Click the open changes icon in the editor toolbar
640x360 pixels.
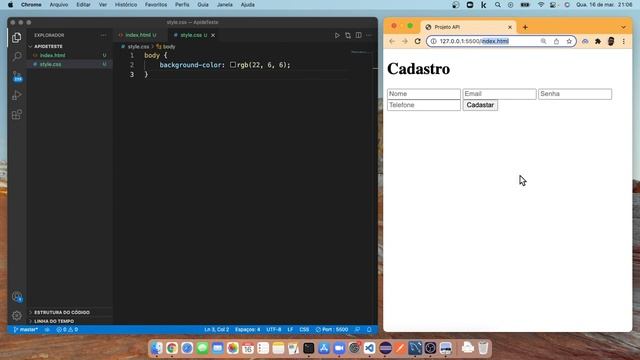[x=348, y=36]
